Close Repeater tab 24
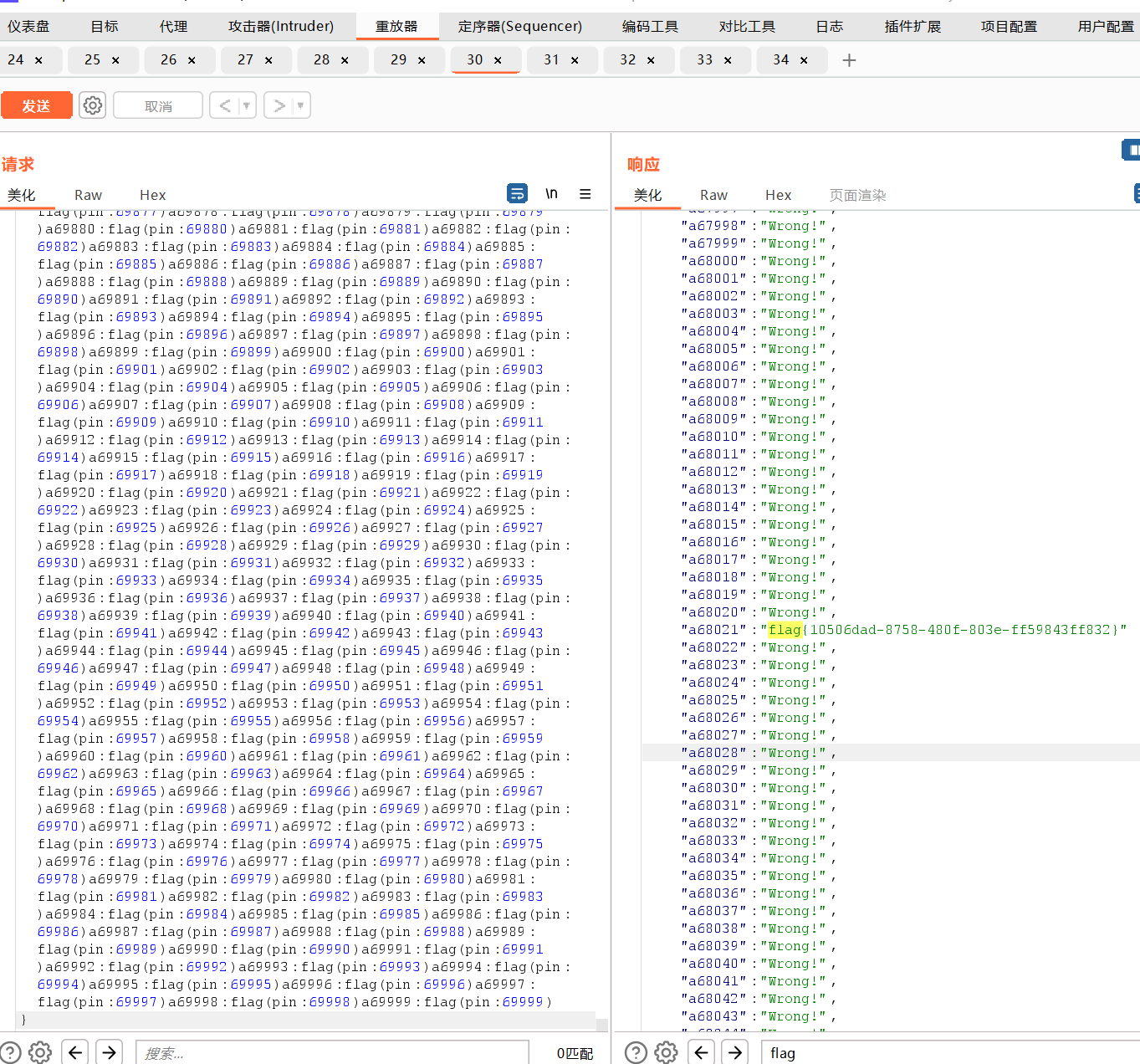This screenshot has width=1140, height=1064. (x=38, y=60)
